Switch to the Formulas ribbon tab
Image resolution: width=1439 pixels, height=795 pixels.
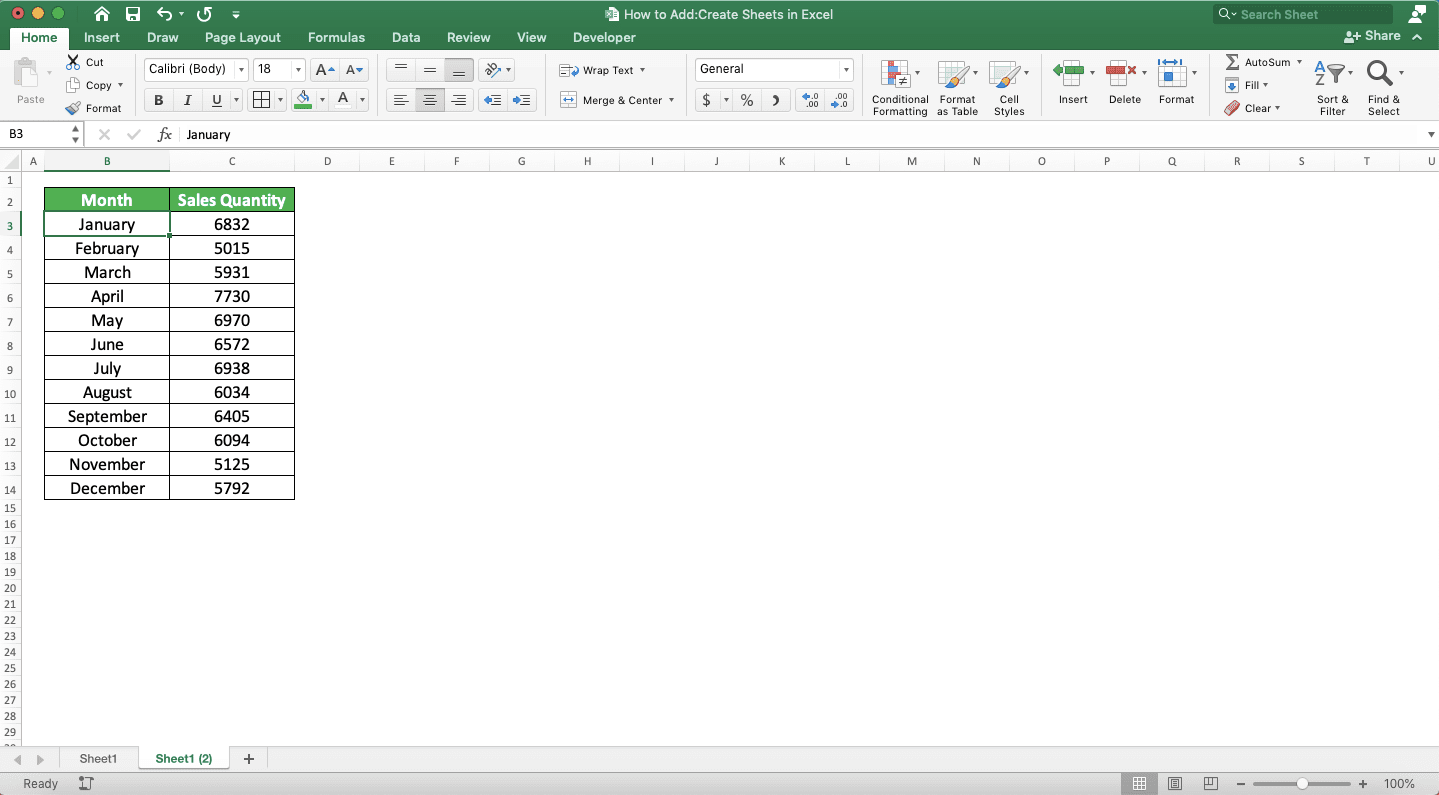[x=336, y=37]
